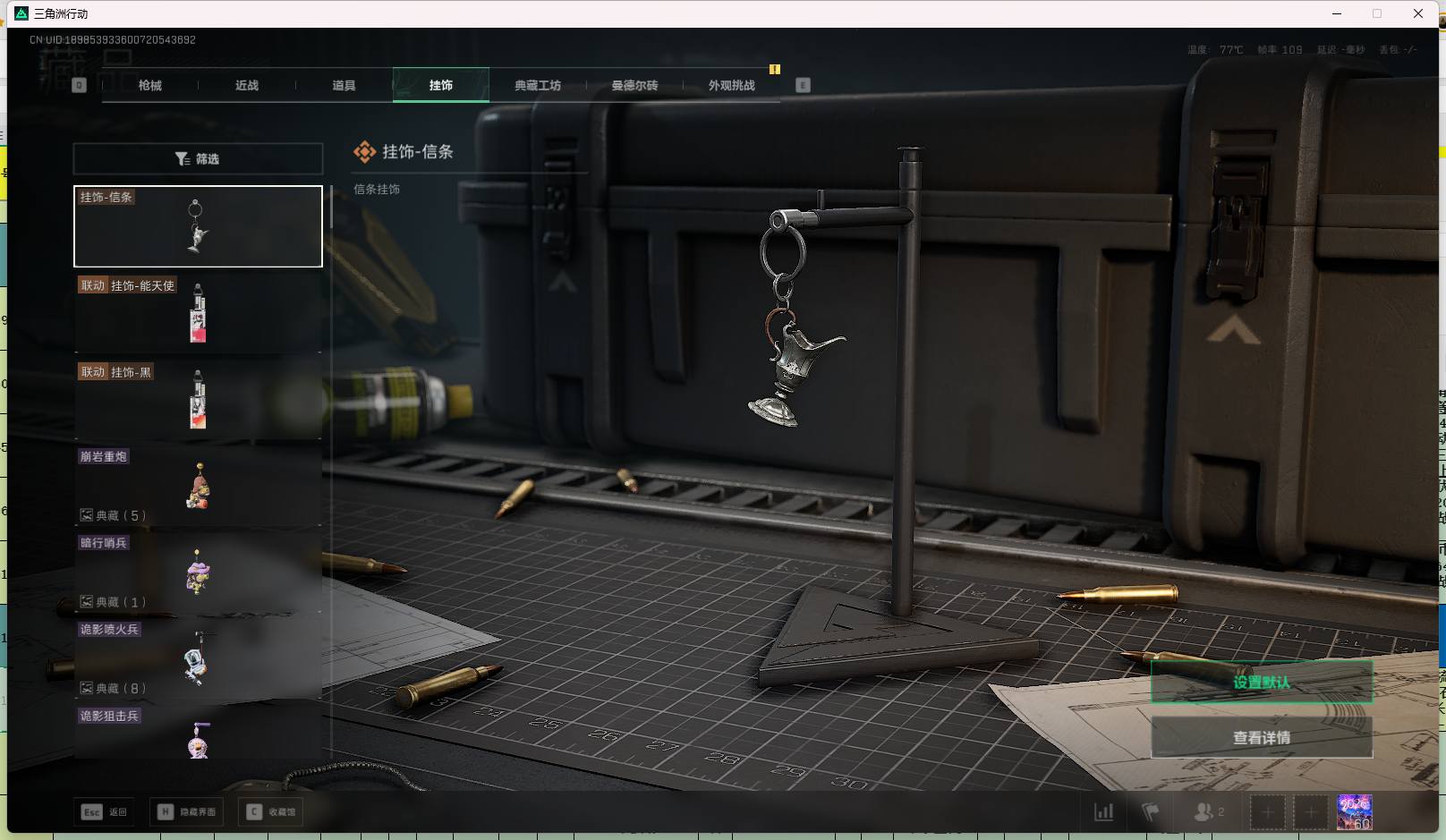Image resolution: width=1446 pixels, height=840 pixels.
Task: Click the active 挂饰 tab
Action: 441,85
